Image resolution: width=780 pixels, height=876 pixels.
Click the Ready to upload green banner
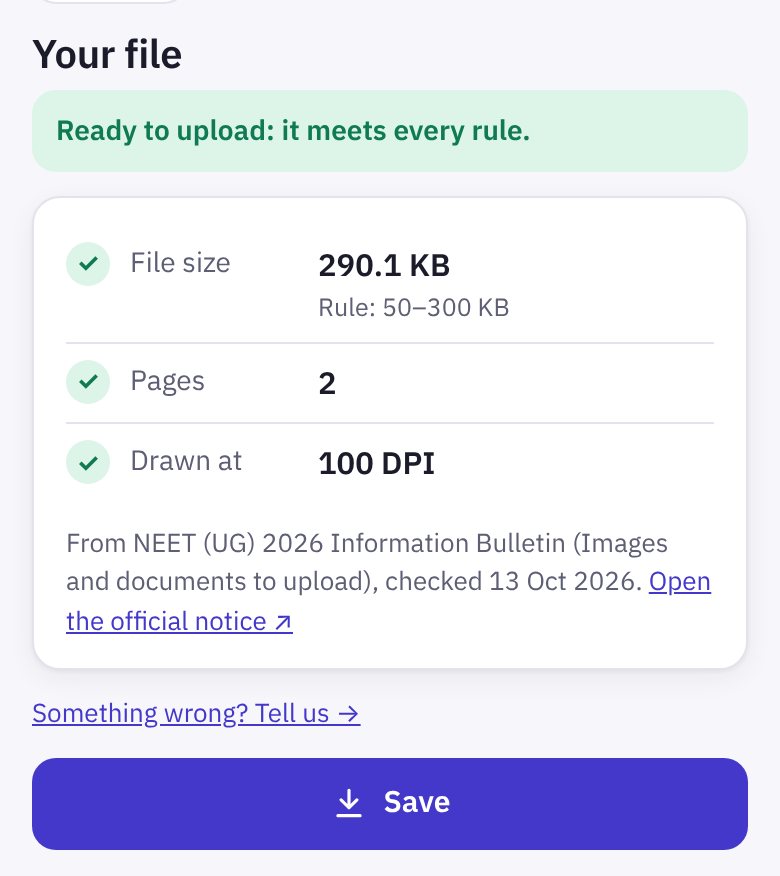389,131
